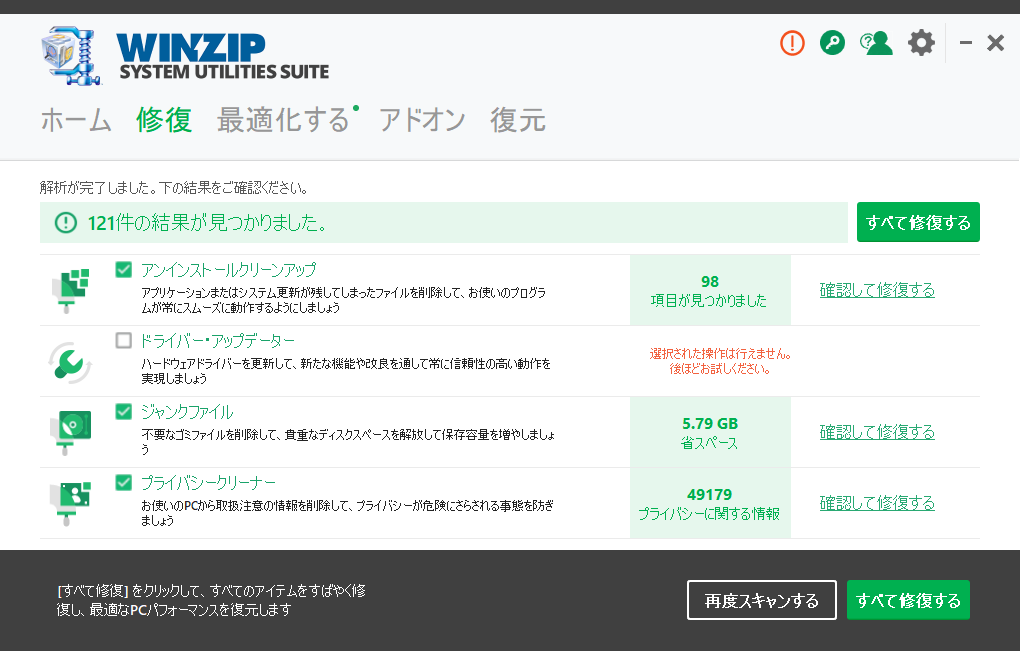Viewport: 1020px width, 651px height.
Task: Open the 最適化する tab
Action: click(284, 121)
